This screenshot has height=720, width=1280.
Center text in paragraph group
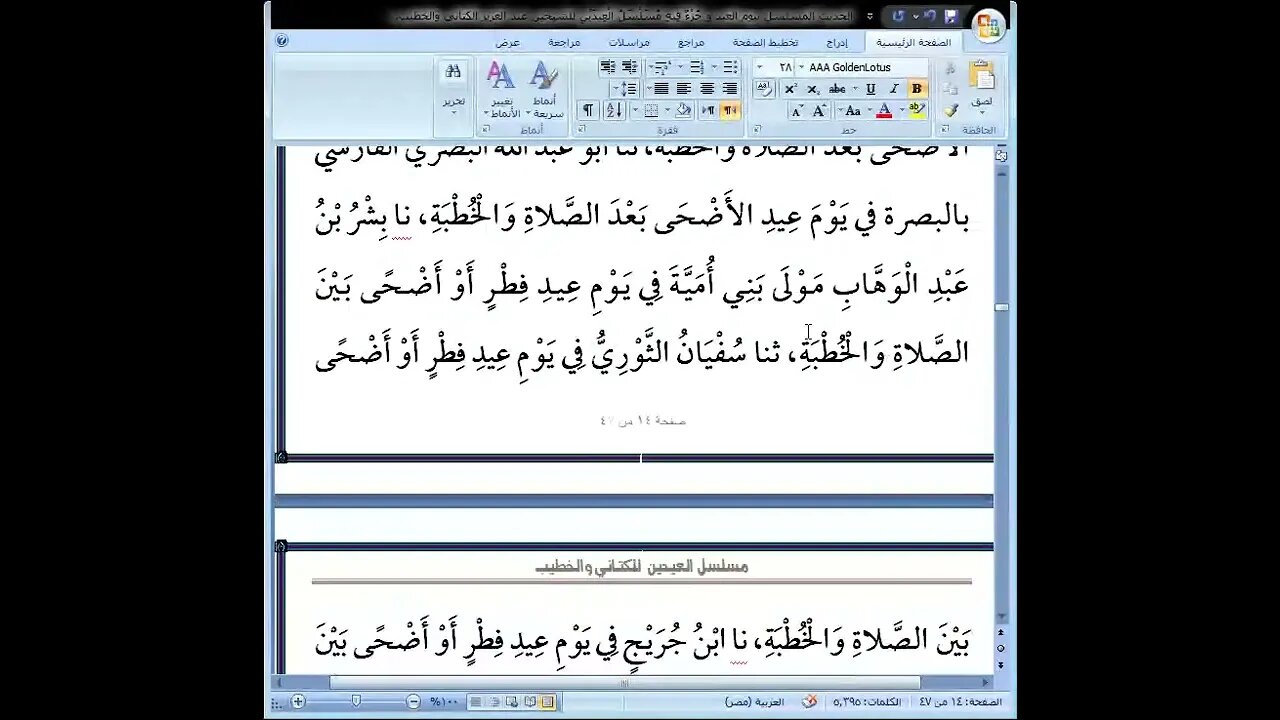coord(707,89)
